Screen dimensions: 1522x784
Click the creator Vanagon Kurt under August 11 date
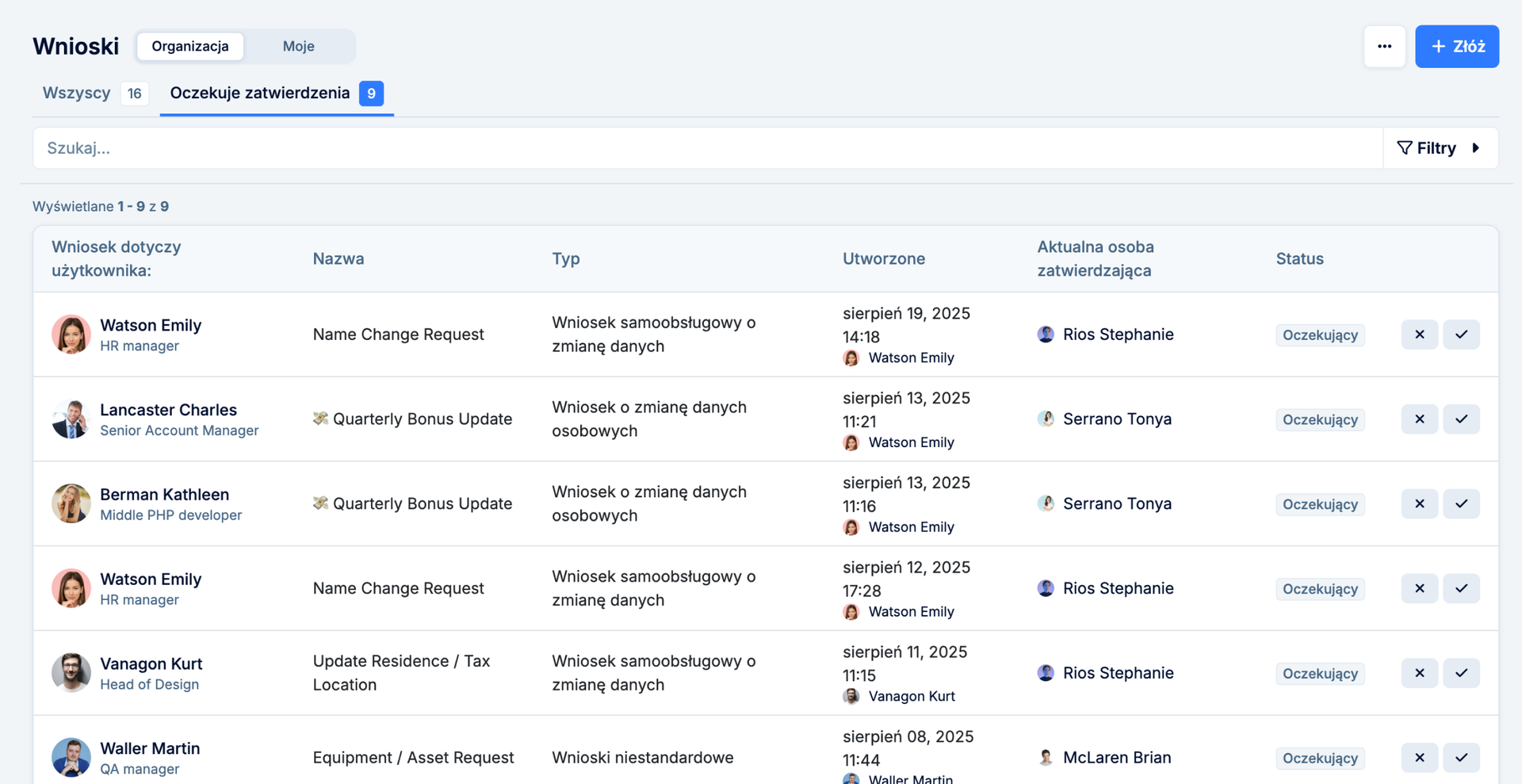pos(899,696)
